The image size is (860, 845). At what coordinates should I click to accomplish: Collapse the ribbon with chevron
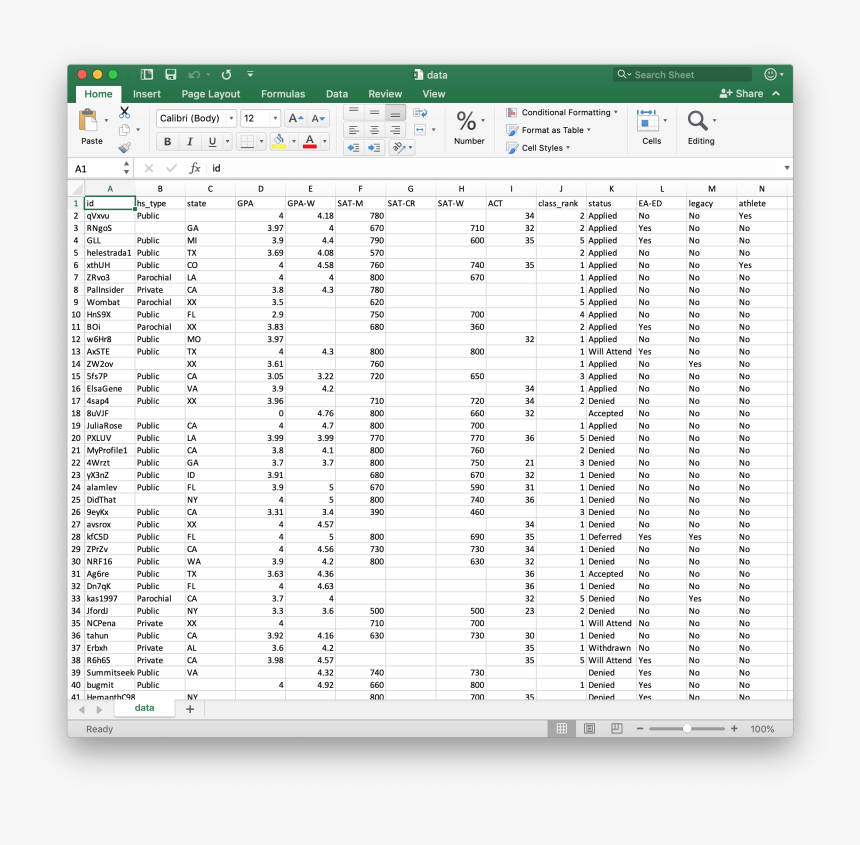coord(776,94)
